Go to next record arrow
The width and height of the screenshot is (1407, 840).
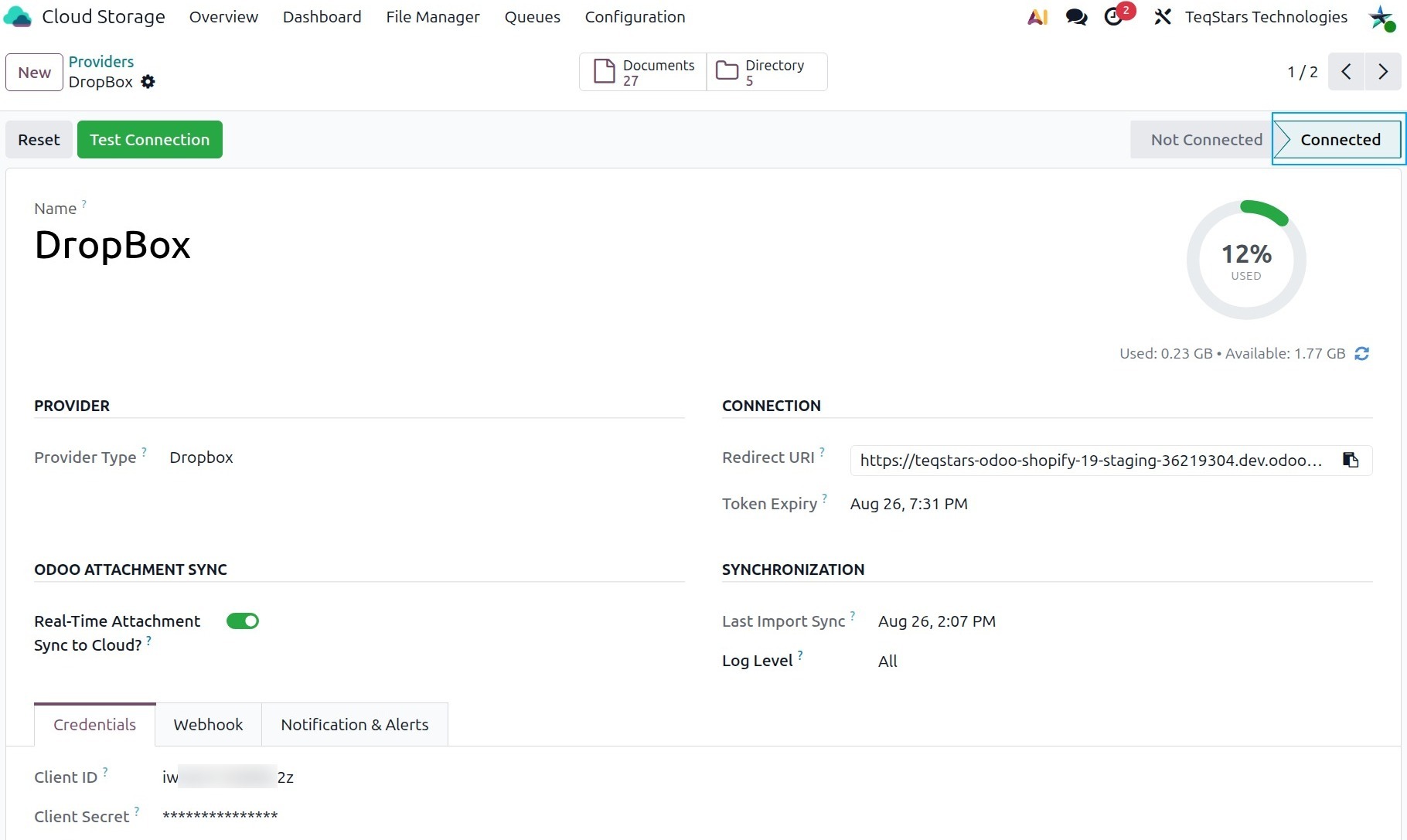click(1383, 72)
